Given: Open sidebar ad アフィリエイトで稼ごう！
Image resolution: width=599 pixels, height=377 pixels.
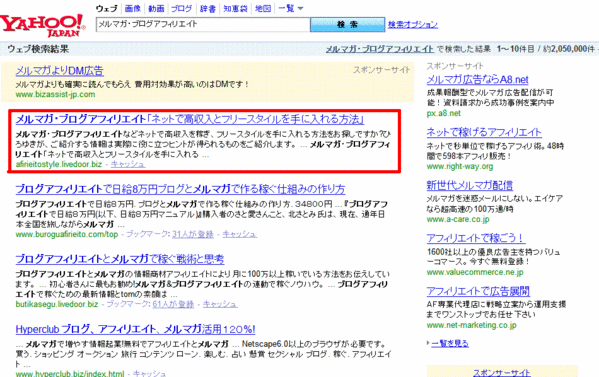Looking at the screenshot, I should 476,238.
